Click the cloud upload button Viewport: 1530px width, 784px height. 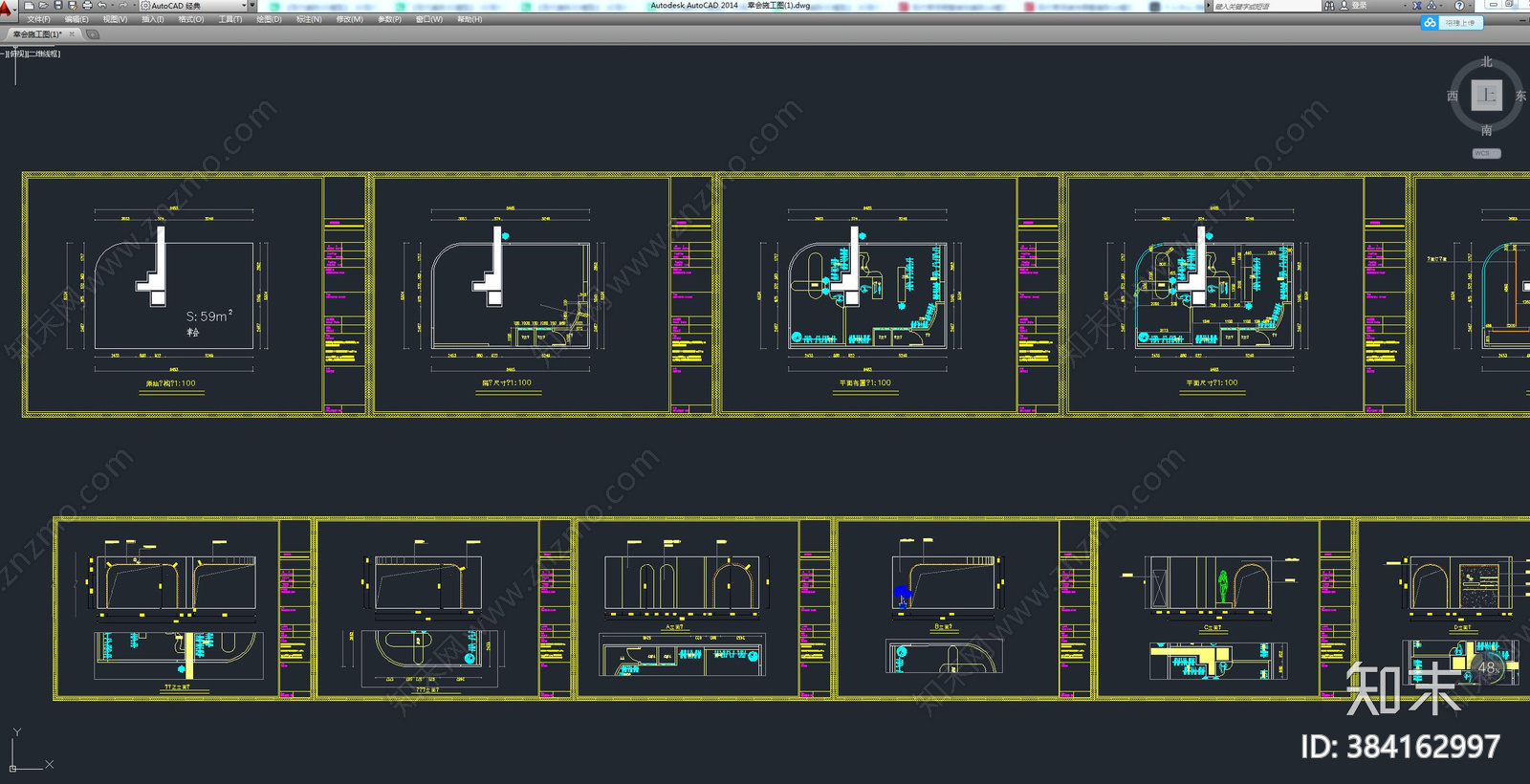1452,23
